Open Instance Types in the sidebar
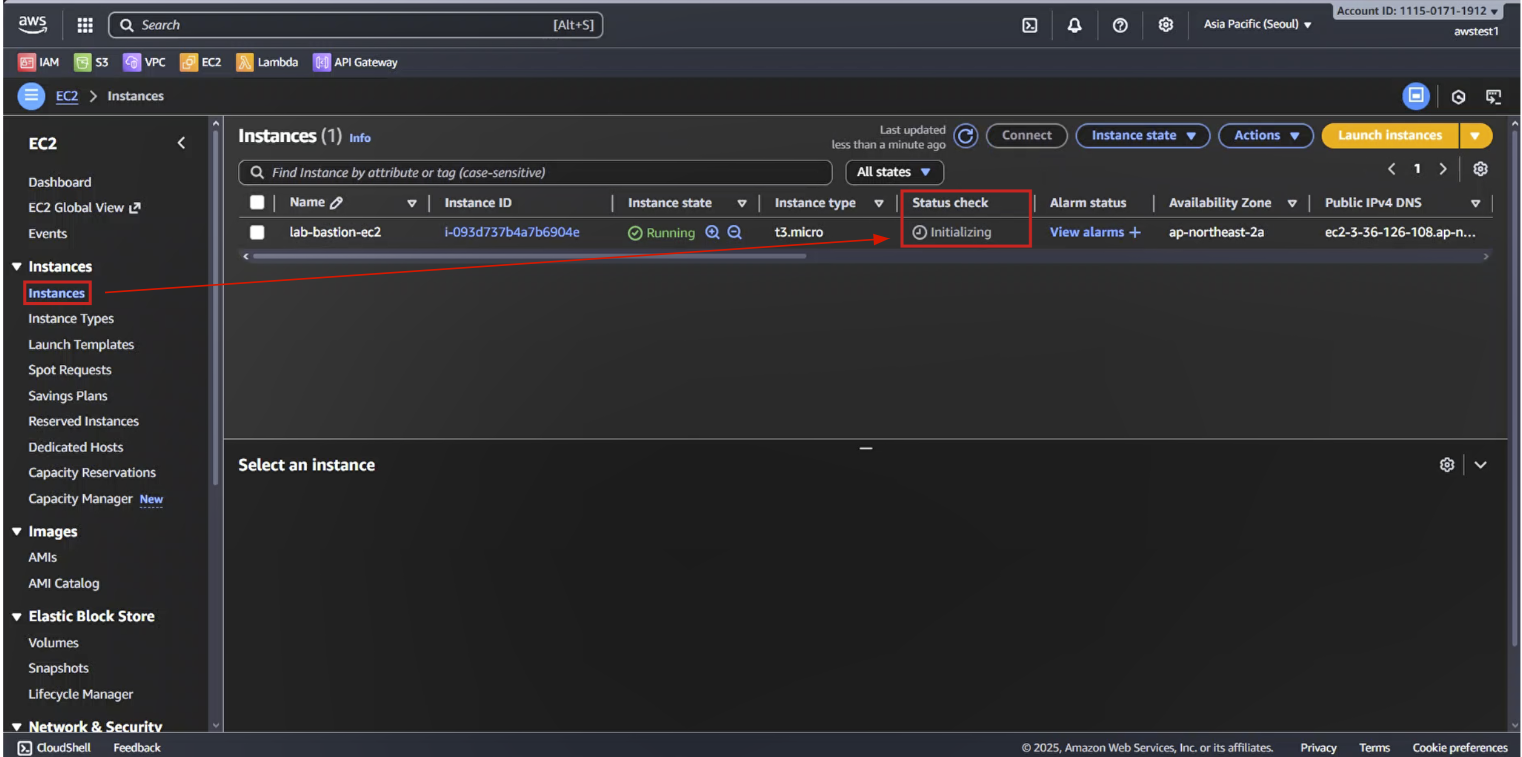 pyautogui.click(x=71, y=319)
